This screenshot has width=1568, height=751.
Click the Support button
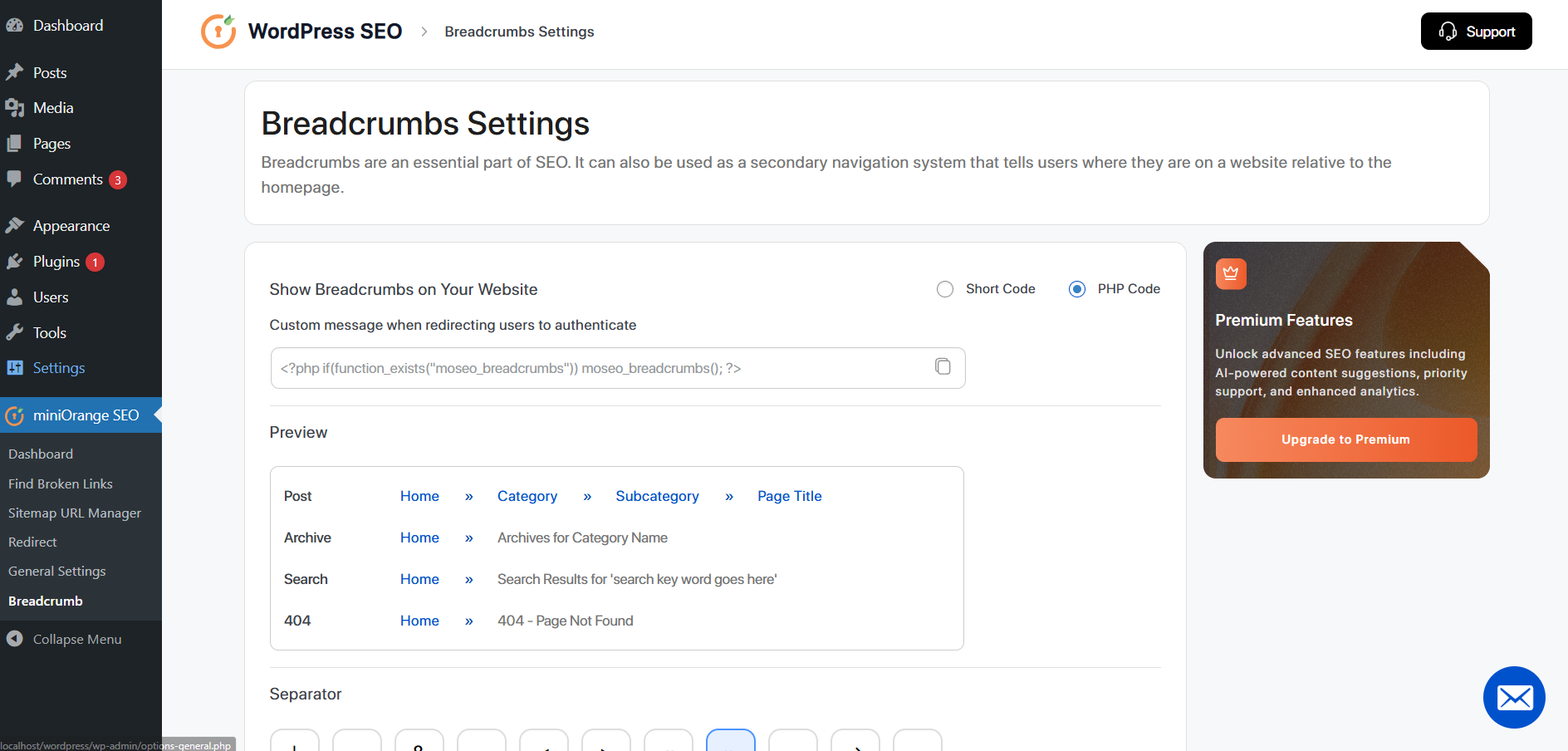point(1476,32)
